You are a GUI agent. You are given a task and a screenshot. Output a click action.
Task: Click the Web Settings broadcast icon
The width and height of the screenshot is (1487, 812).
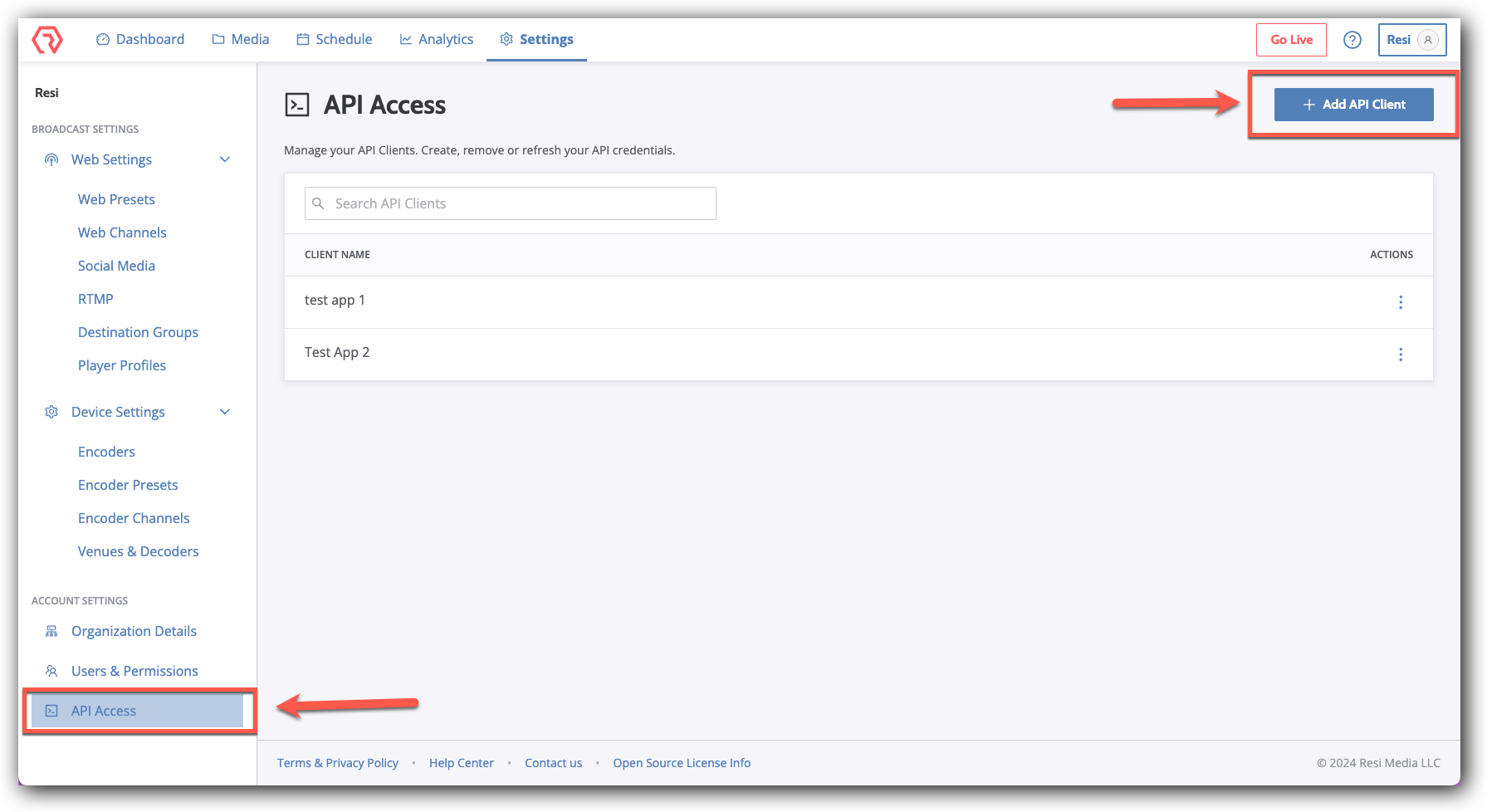point(51,159)
